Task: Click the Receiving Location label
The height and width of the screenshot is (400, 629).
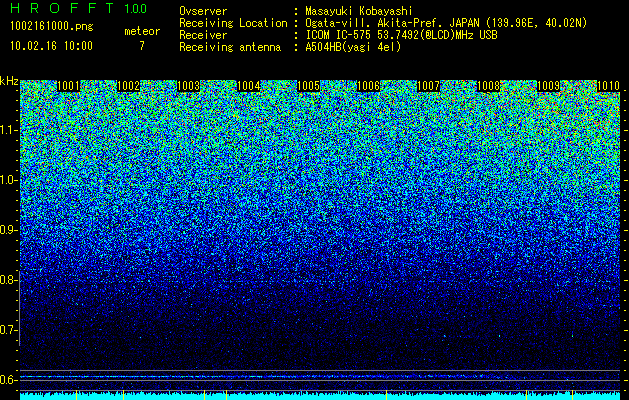Action: pos(233,23)
